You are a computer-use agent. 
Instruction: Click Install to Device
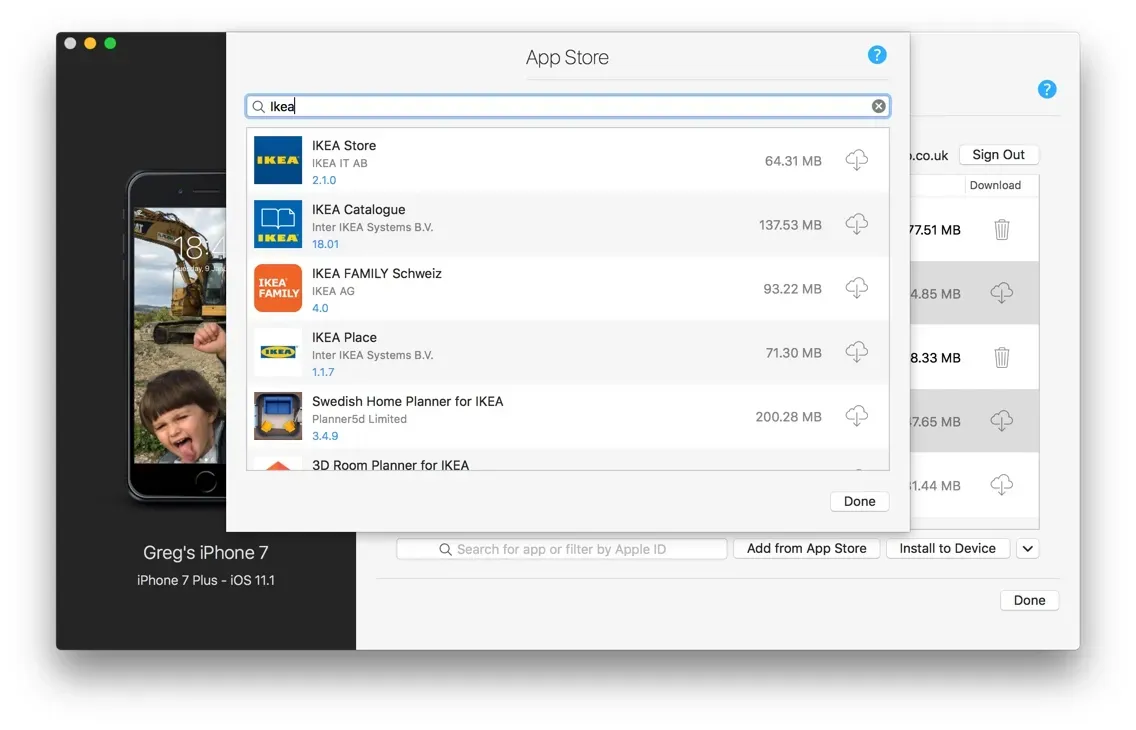[x=947, y=548]
